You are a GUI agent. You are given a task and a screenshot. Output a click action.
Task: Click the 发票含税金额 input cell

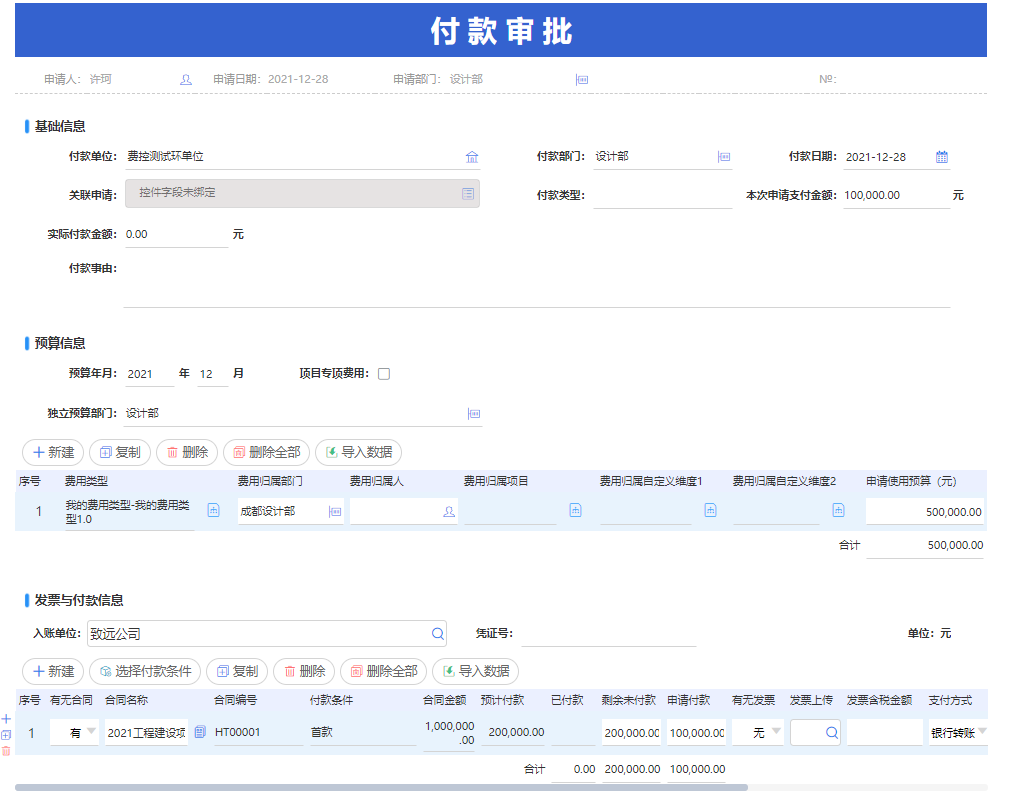tap(885, 733)
